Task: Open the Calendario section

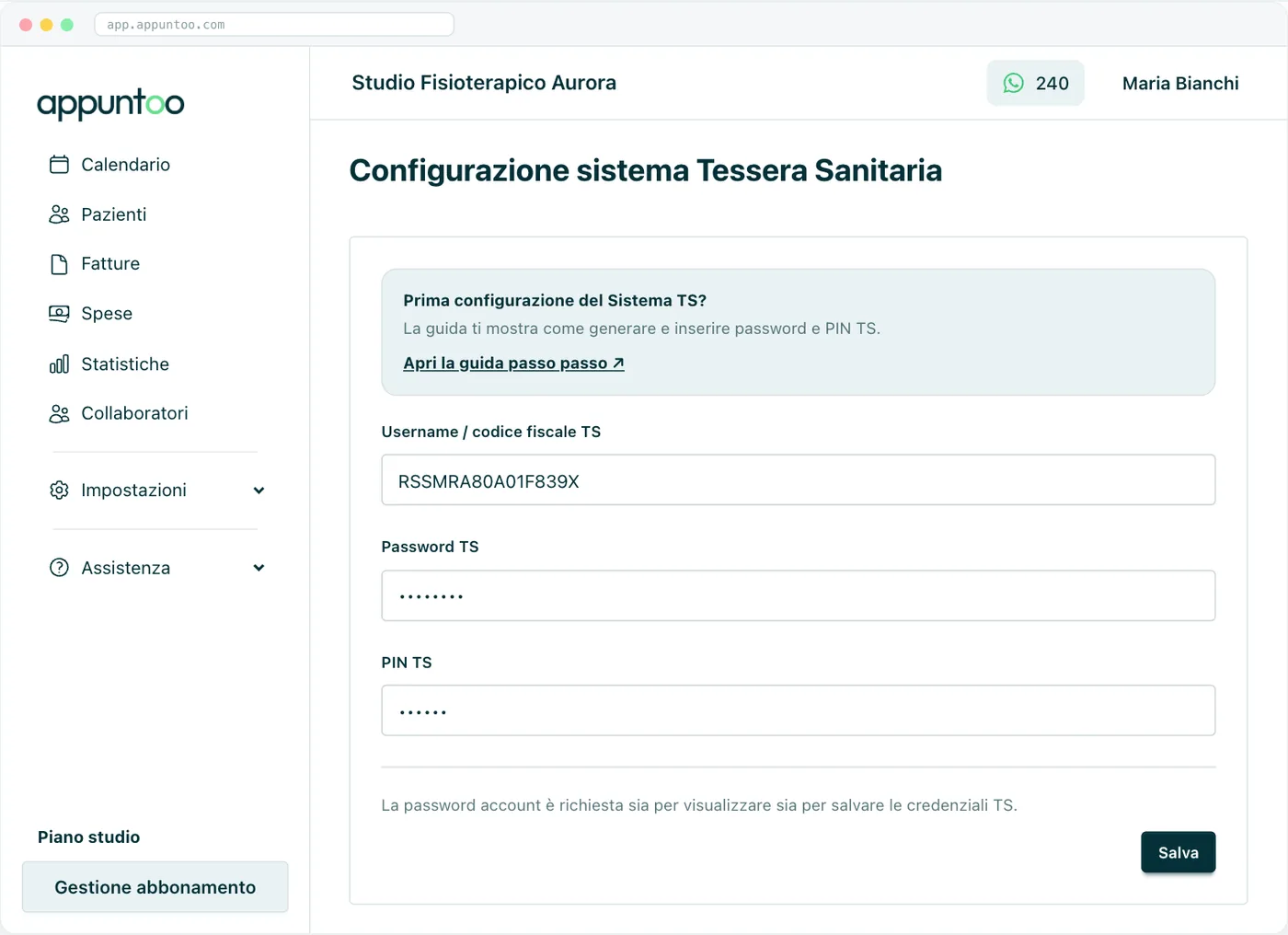Action: [126, 165]
